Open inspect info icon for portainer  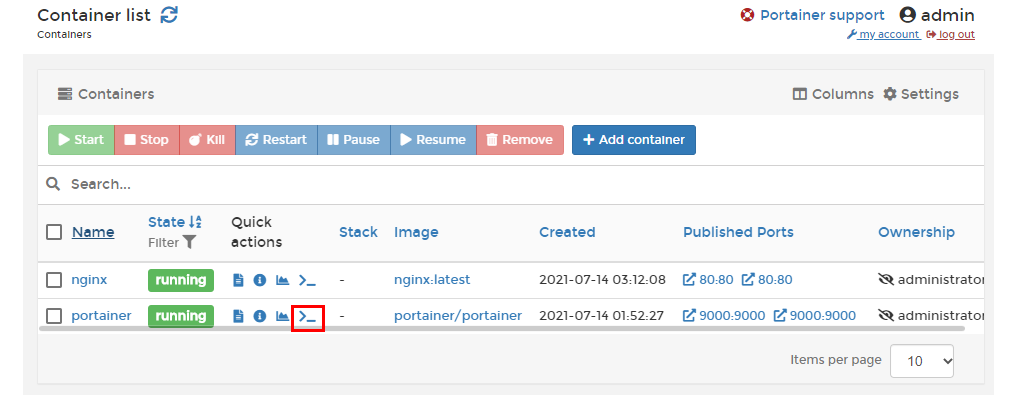260,316
